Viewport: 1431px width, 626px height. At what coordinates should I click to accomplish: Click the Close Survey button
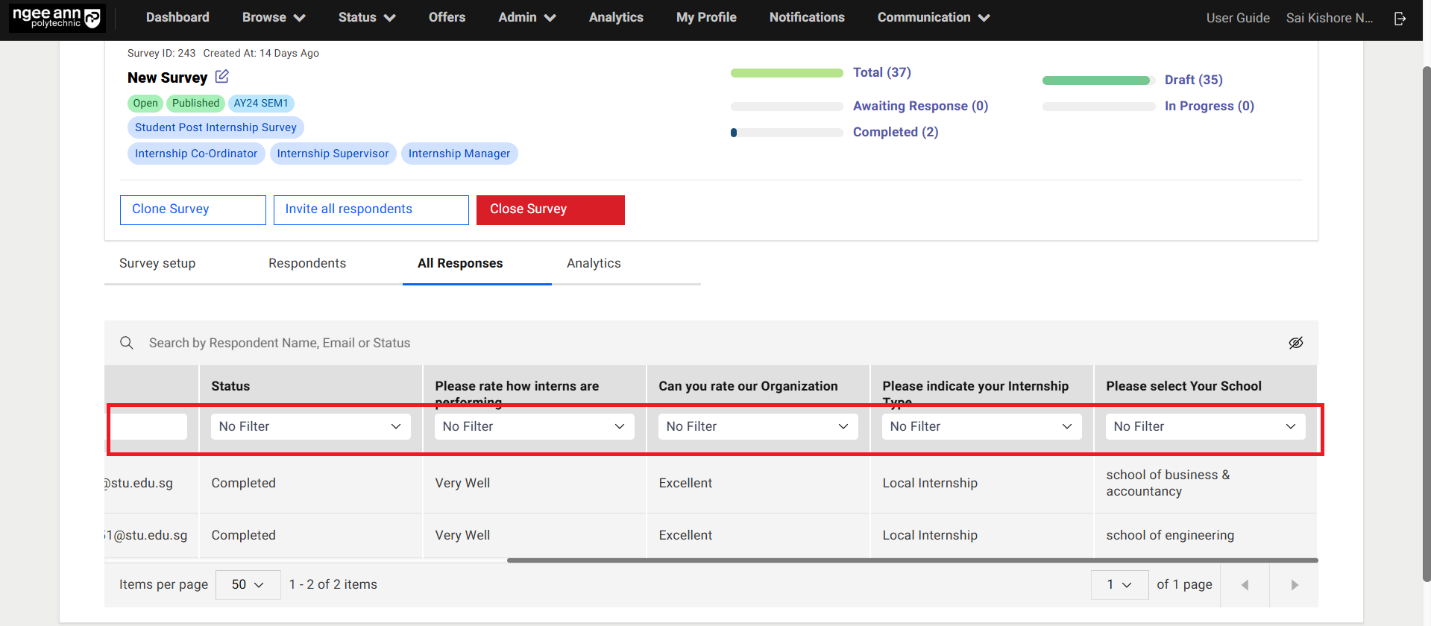click(x=550, y=210)
